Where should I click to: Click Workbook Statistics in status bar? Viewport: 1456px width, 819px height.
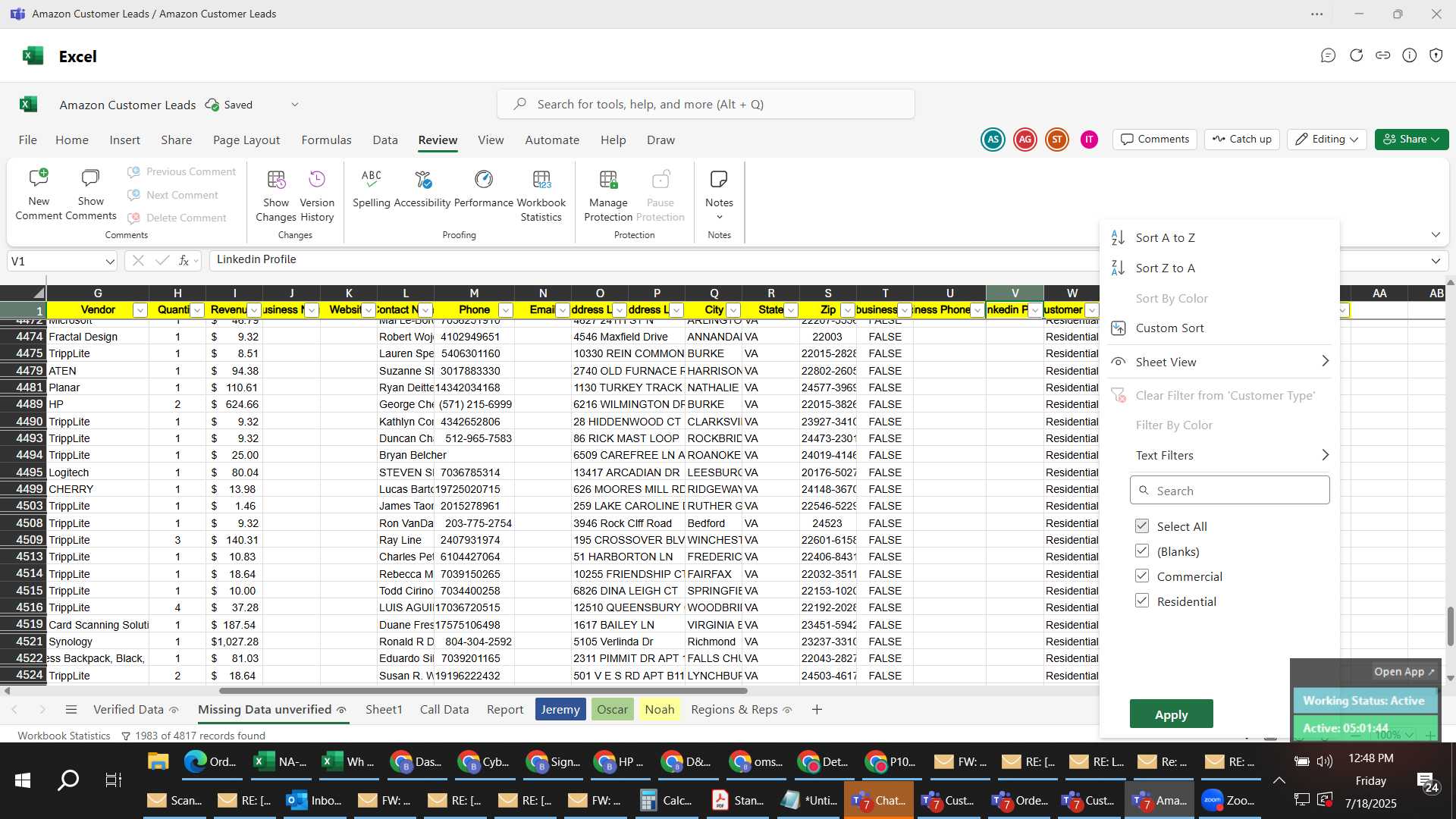(x=64, y=736)
